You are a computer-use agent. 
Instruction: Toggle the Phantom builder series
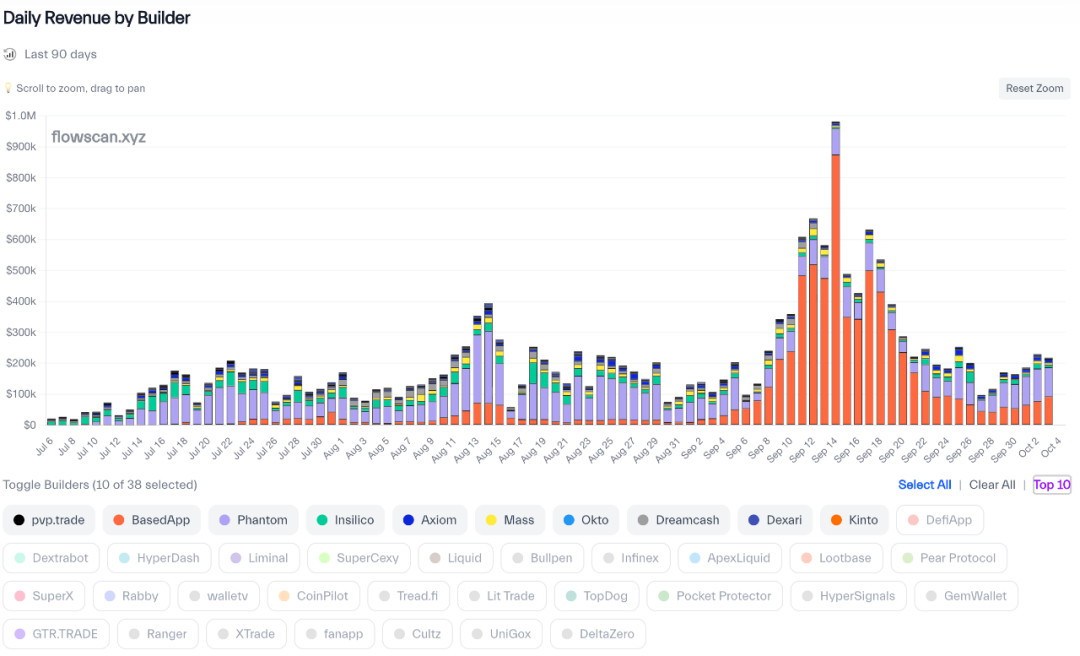click(x=253, y=520)
